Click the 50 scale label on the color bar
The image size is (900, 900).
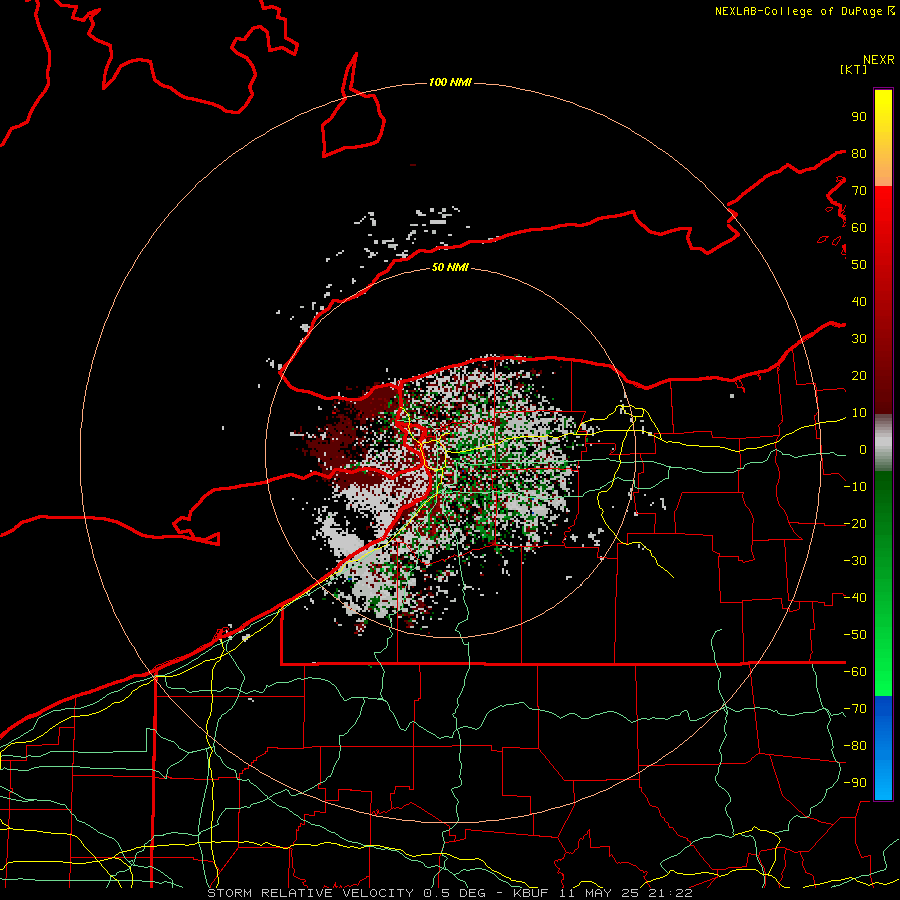point(859,265)
